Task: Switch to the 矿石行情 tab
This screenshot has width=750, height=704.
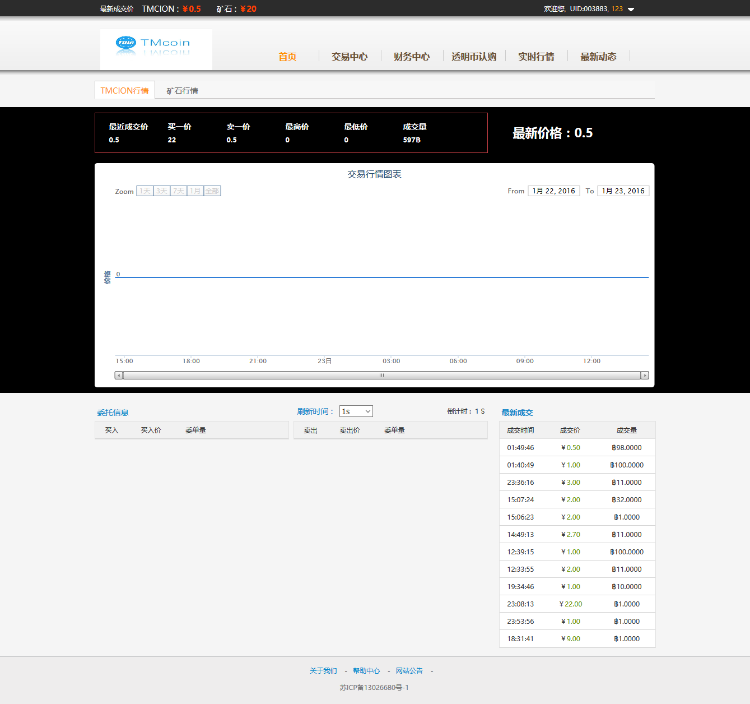Action: pos(182,90)
